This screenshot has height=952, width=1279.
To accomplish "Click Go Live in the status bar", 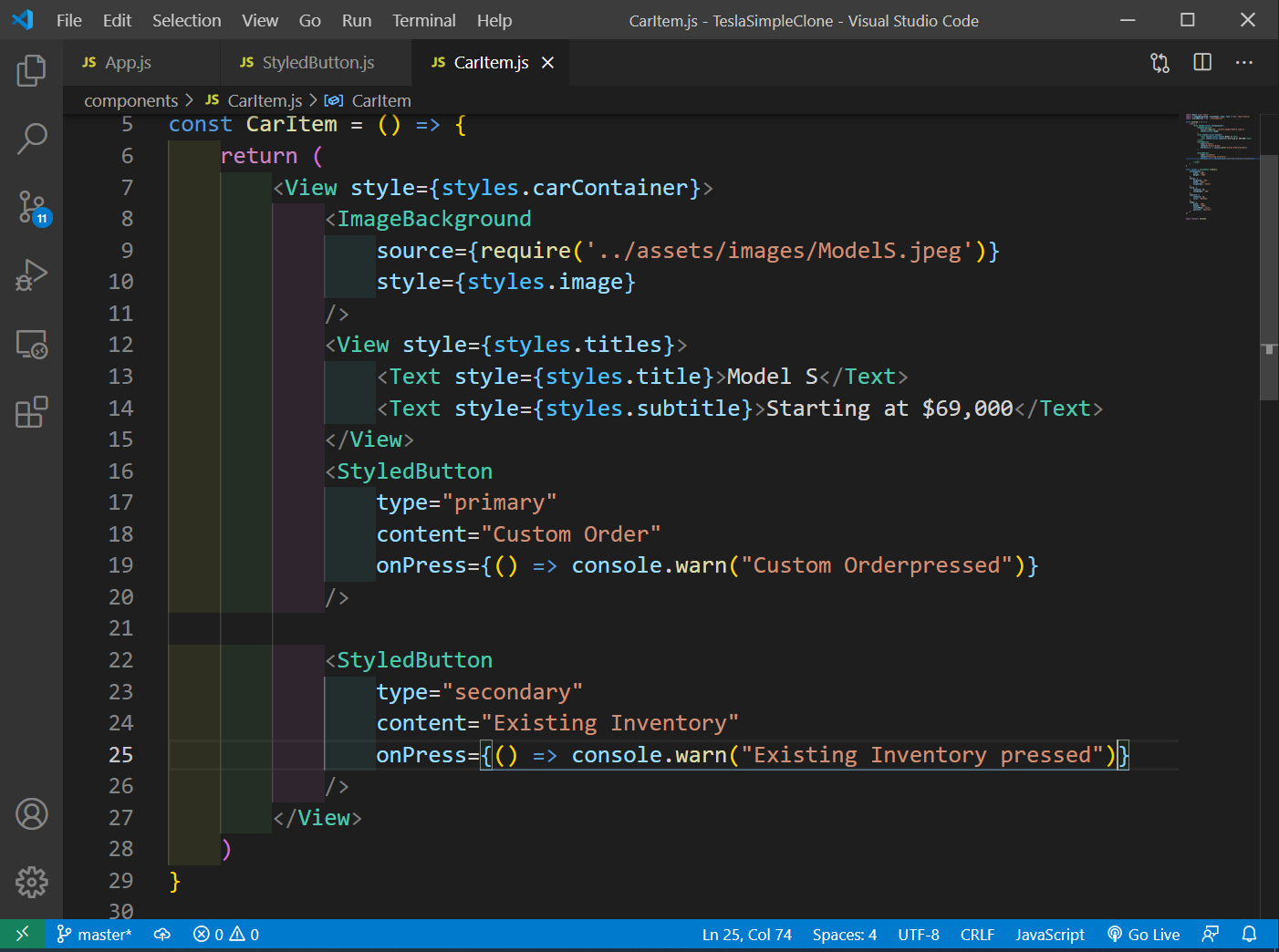I will 1143,934.
